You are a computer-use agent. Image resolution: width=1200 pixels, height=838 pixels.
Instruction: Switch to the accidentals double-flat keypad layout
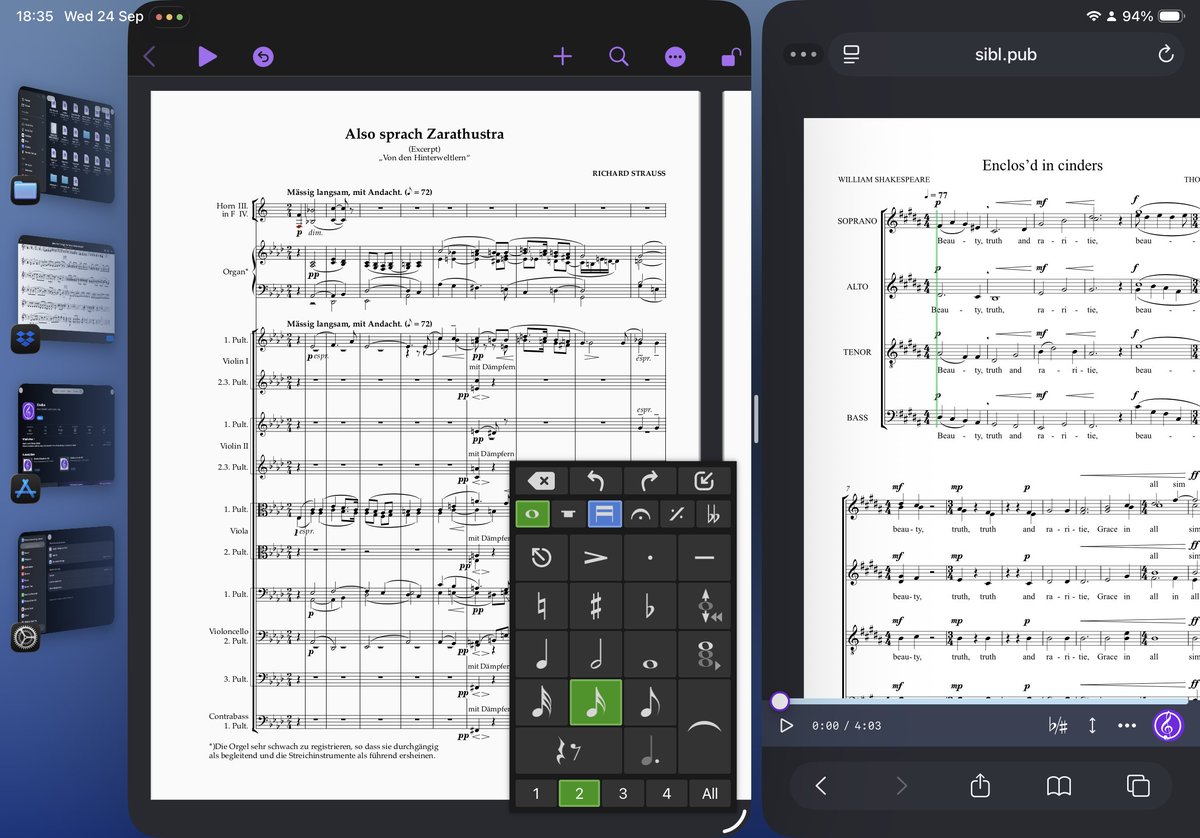[713, 514]
